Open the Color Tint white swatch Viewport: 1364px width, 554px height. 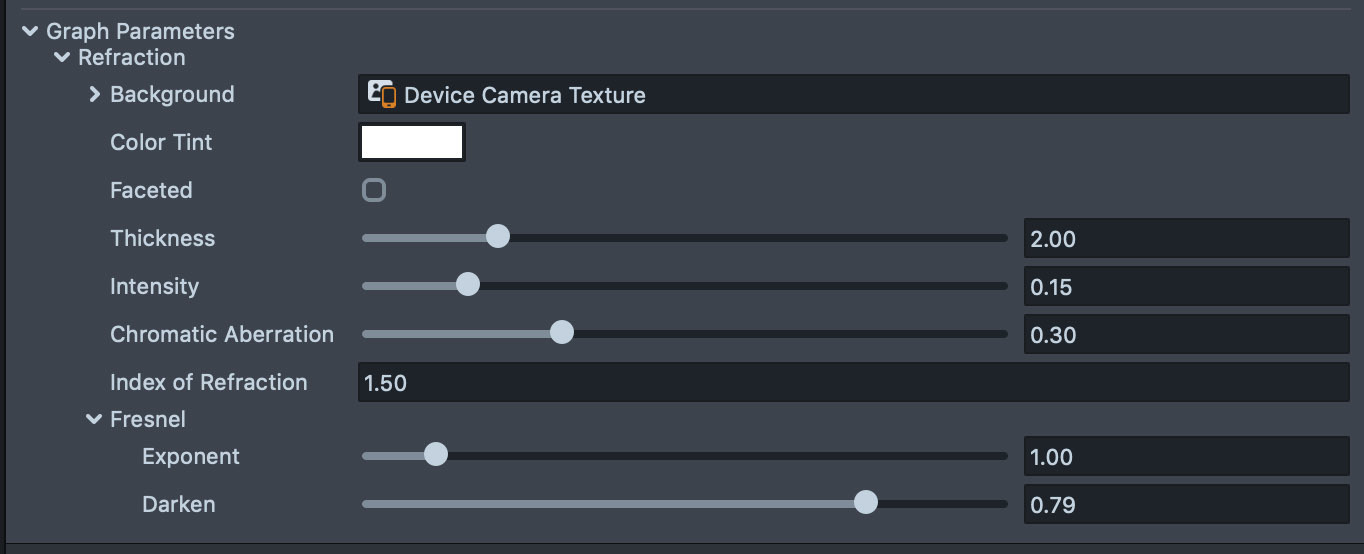pos(411,142)
